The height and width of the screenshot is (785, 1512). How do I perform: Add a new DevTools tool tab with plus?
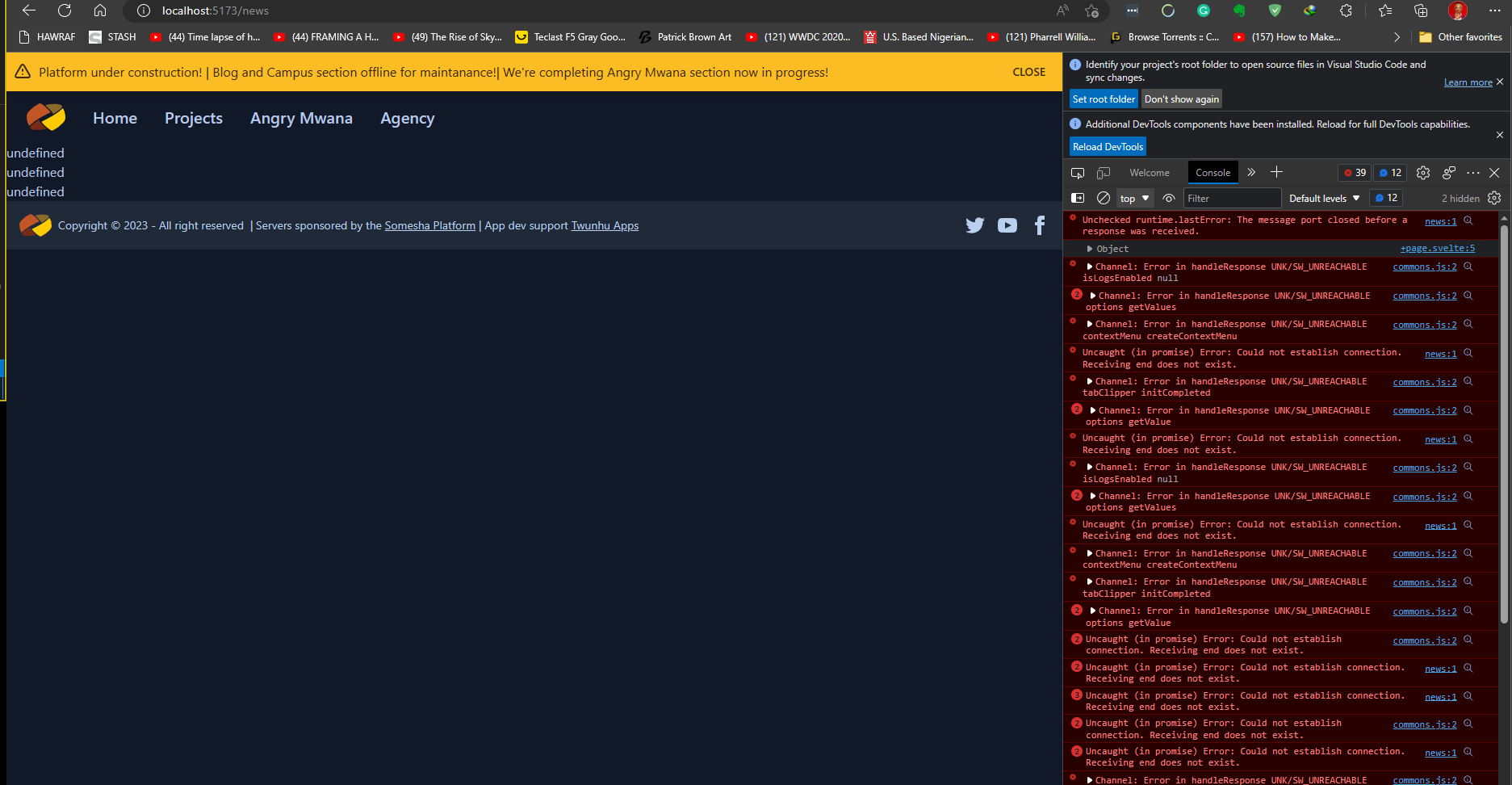pos(1276,172)
